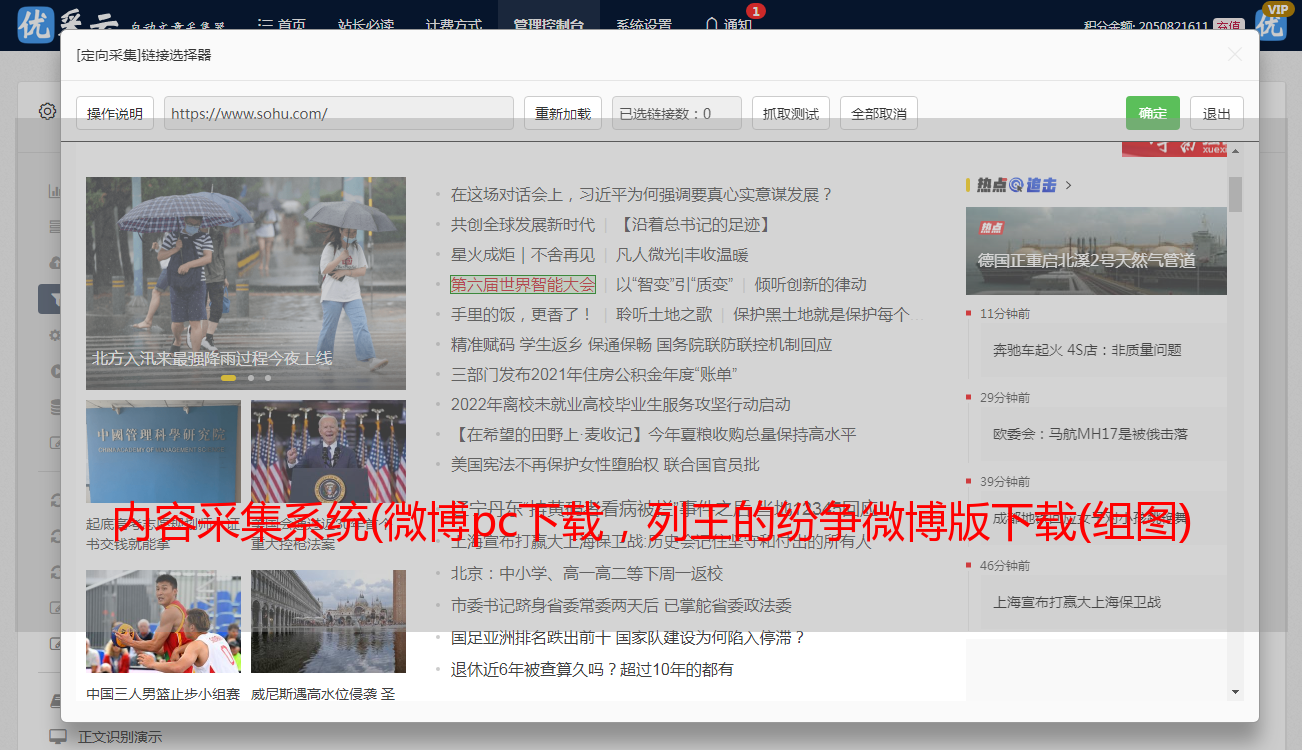The height and width of the screenshot is (750, 1302).
Task: Click the 已选链接数：0 field
Action: (677, 113)
